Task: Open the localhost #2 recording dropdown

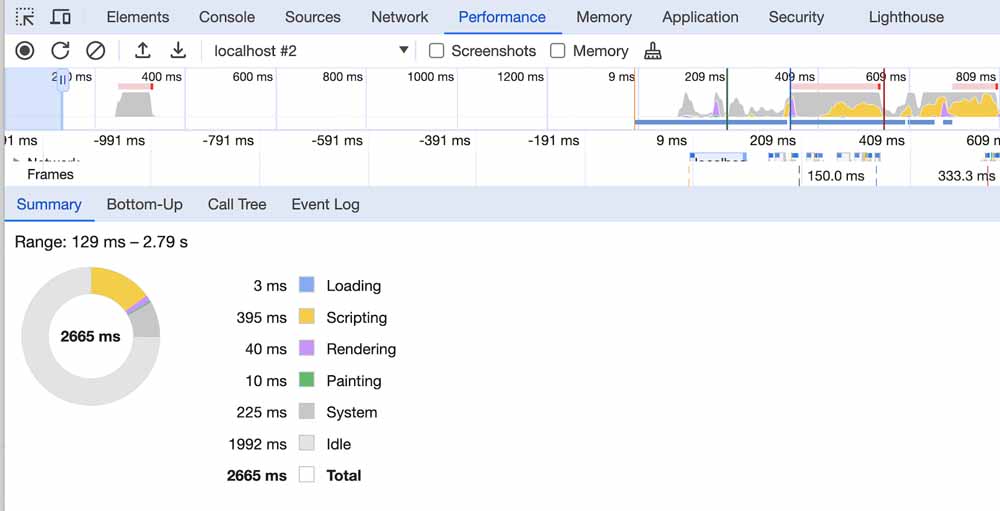Action: click(x=311, y=50)
